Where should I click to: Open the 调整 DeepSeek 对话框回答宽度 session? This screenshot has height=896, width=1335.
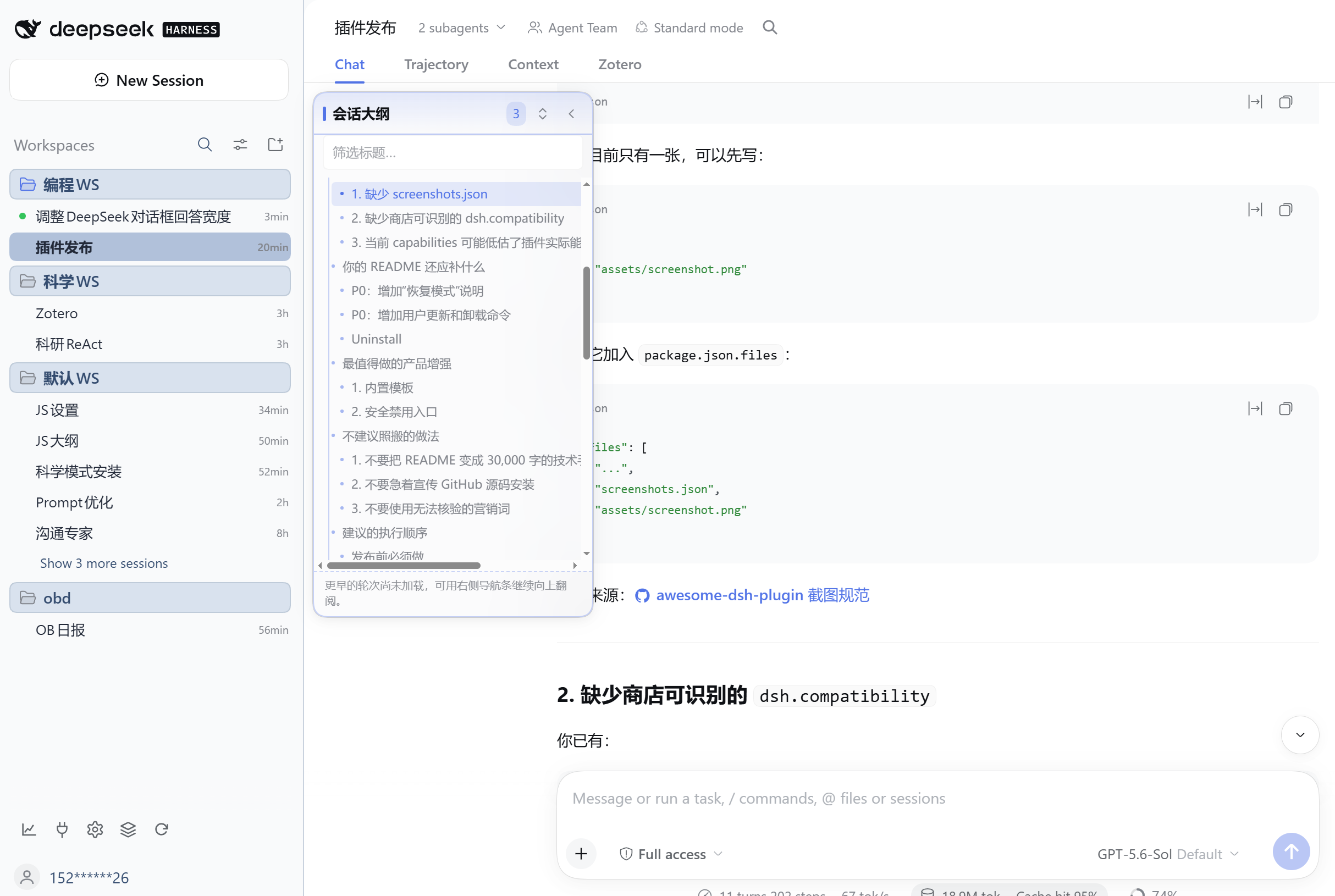point(150,216)
